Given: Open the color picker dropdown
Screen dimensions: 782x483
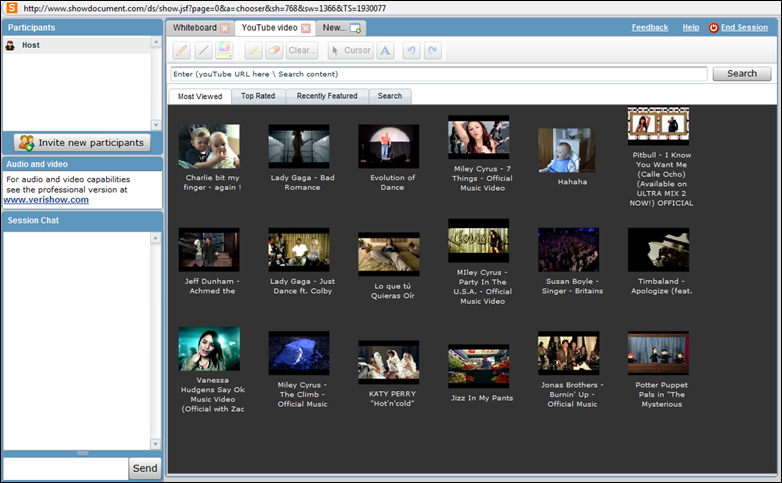Looking at the screenshot, I should tap(224, 50).
